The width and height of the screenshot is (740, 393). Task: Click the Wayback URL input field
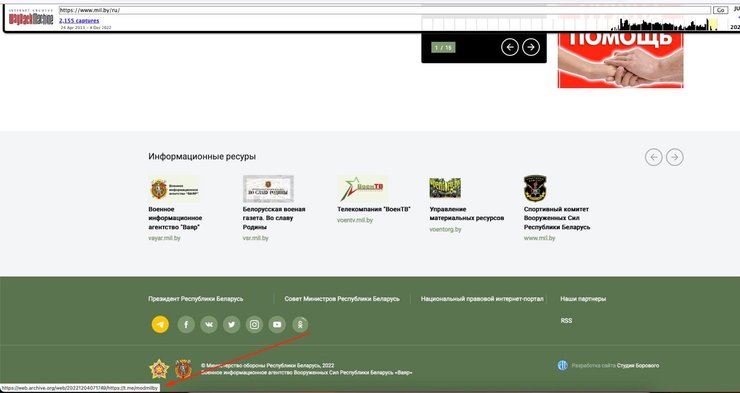[385, 10]
